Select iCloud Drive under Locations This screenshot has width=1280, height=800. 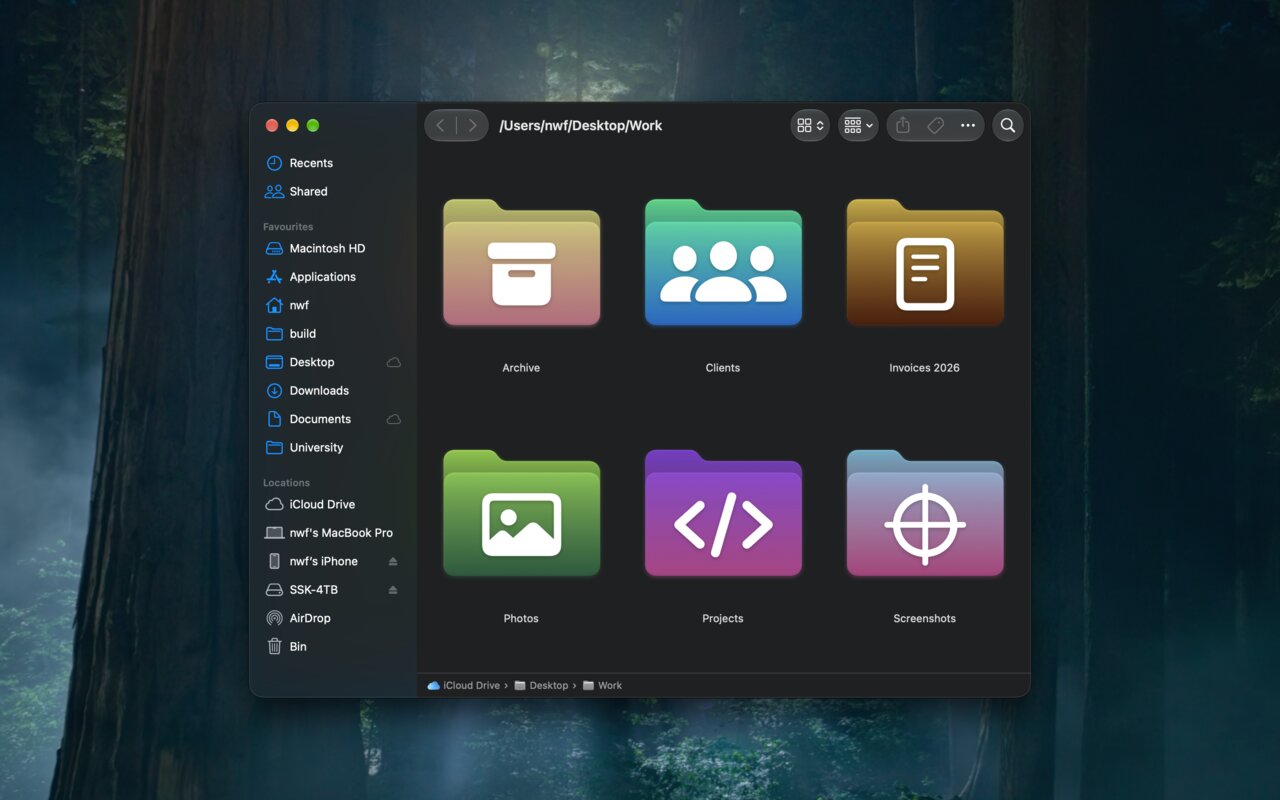pos(333,505)
